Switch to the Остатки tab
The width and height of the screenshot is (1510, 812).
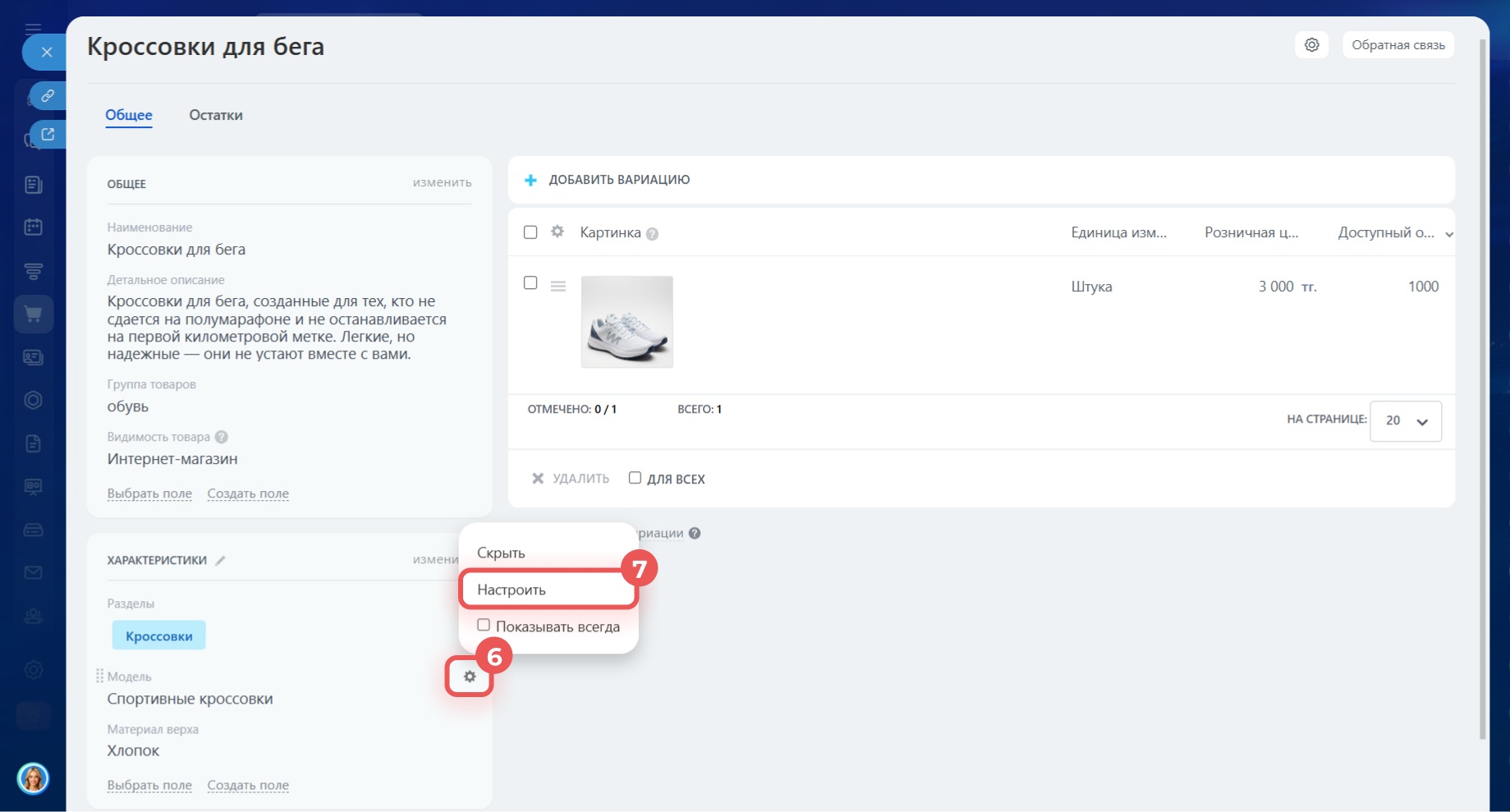click(x=216, y=115)
